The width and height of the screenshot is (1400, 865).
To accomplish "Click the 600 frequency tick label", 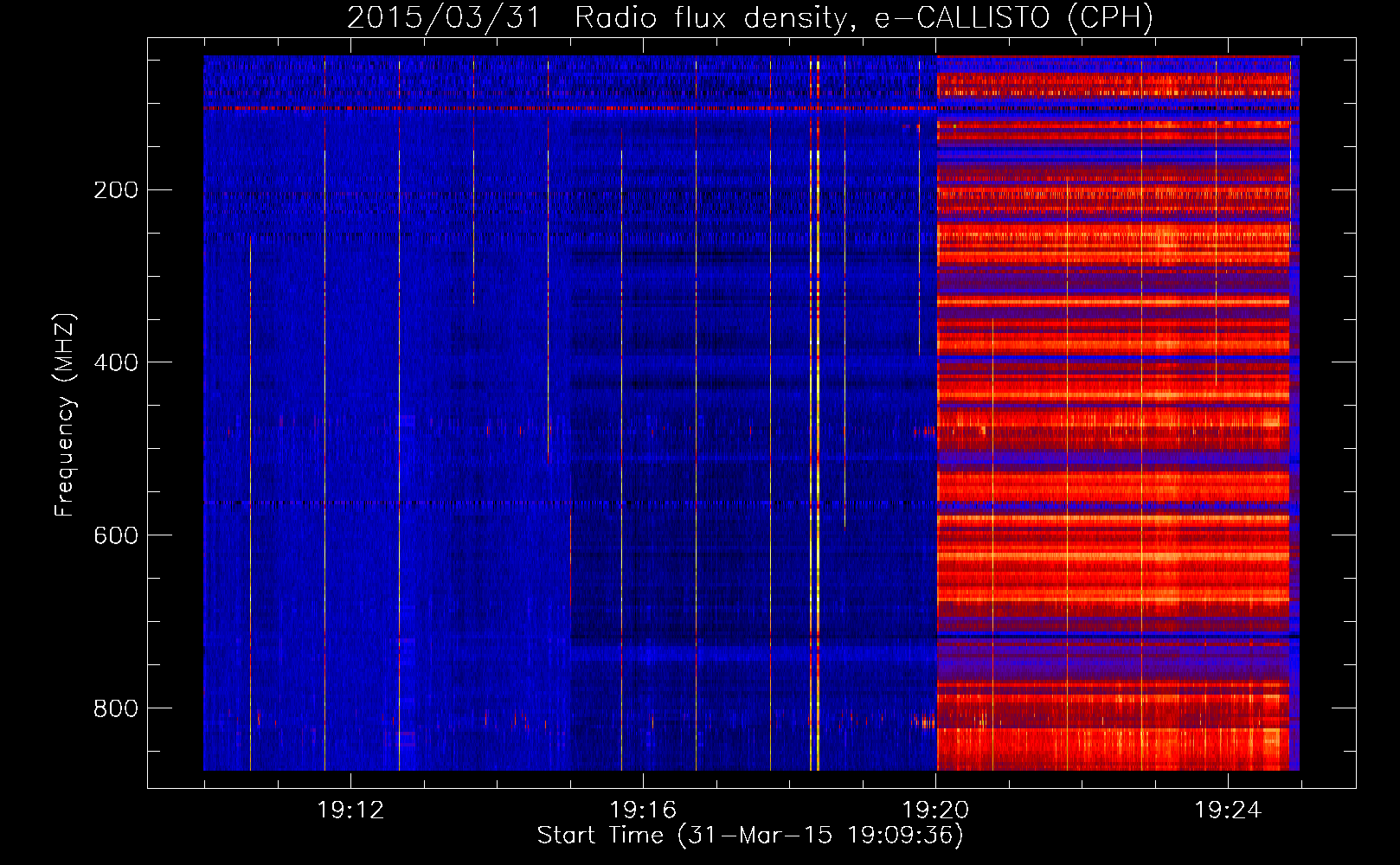I will pos(115,535).
